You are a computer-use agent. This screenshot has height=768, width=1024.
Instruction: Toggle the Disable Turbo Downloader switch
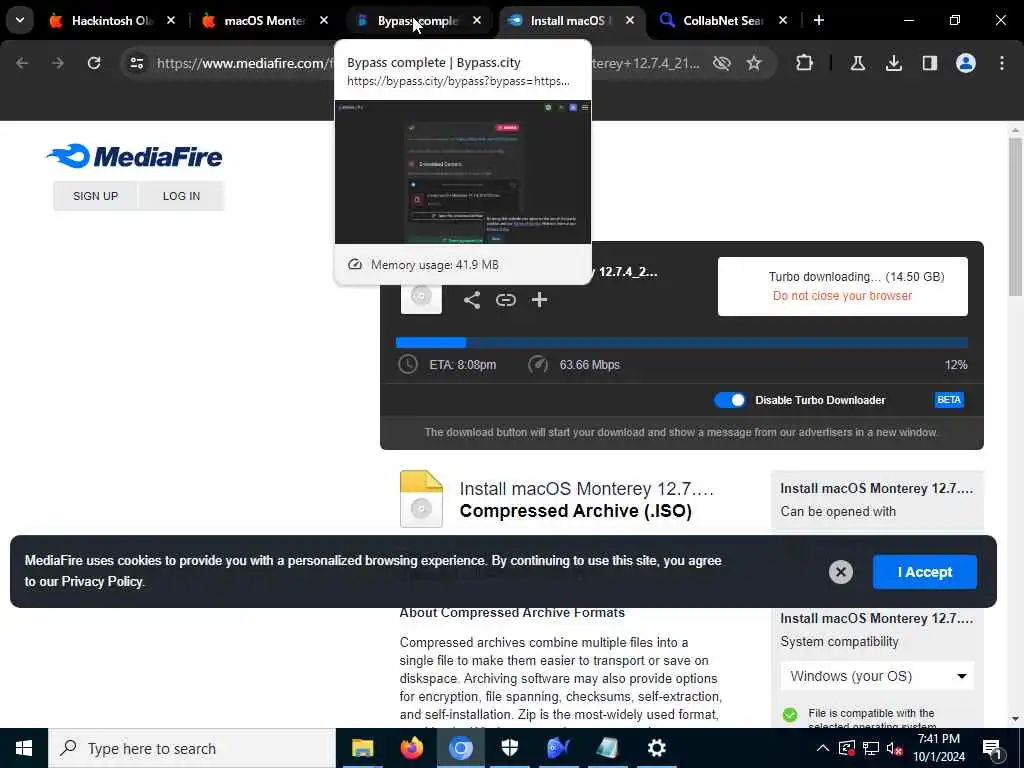[x=729, y=400]
